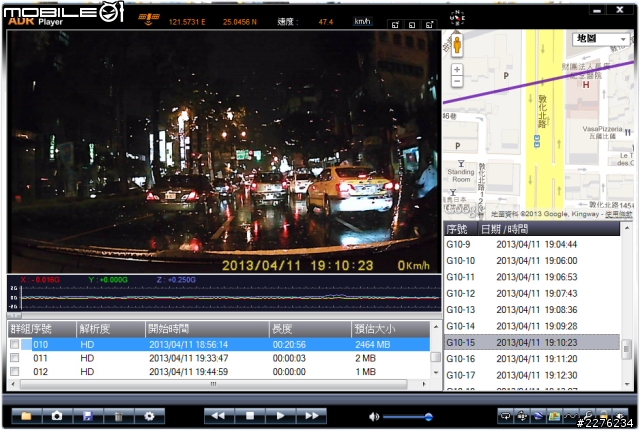Sort by 解析度 column header
Screen dimensions: 640x431
(x=111, y=329)
